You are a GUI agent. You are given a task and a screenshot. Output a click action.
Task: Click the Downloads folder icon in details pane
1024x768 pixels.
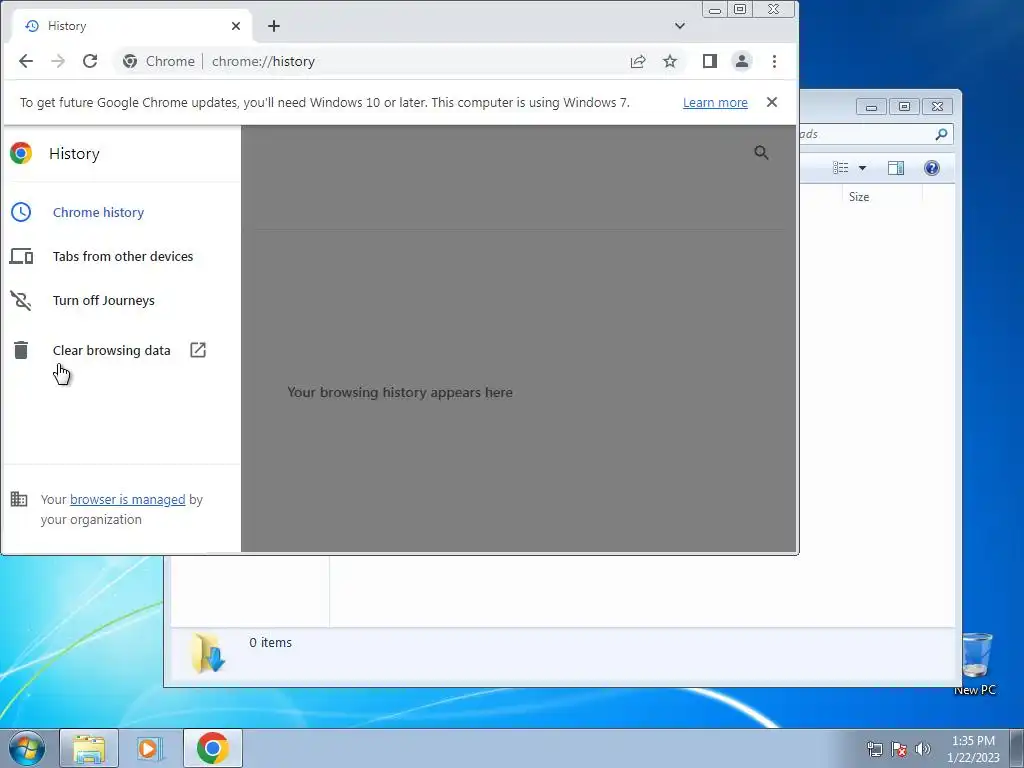pos(208,652)
